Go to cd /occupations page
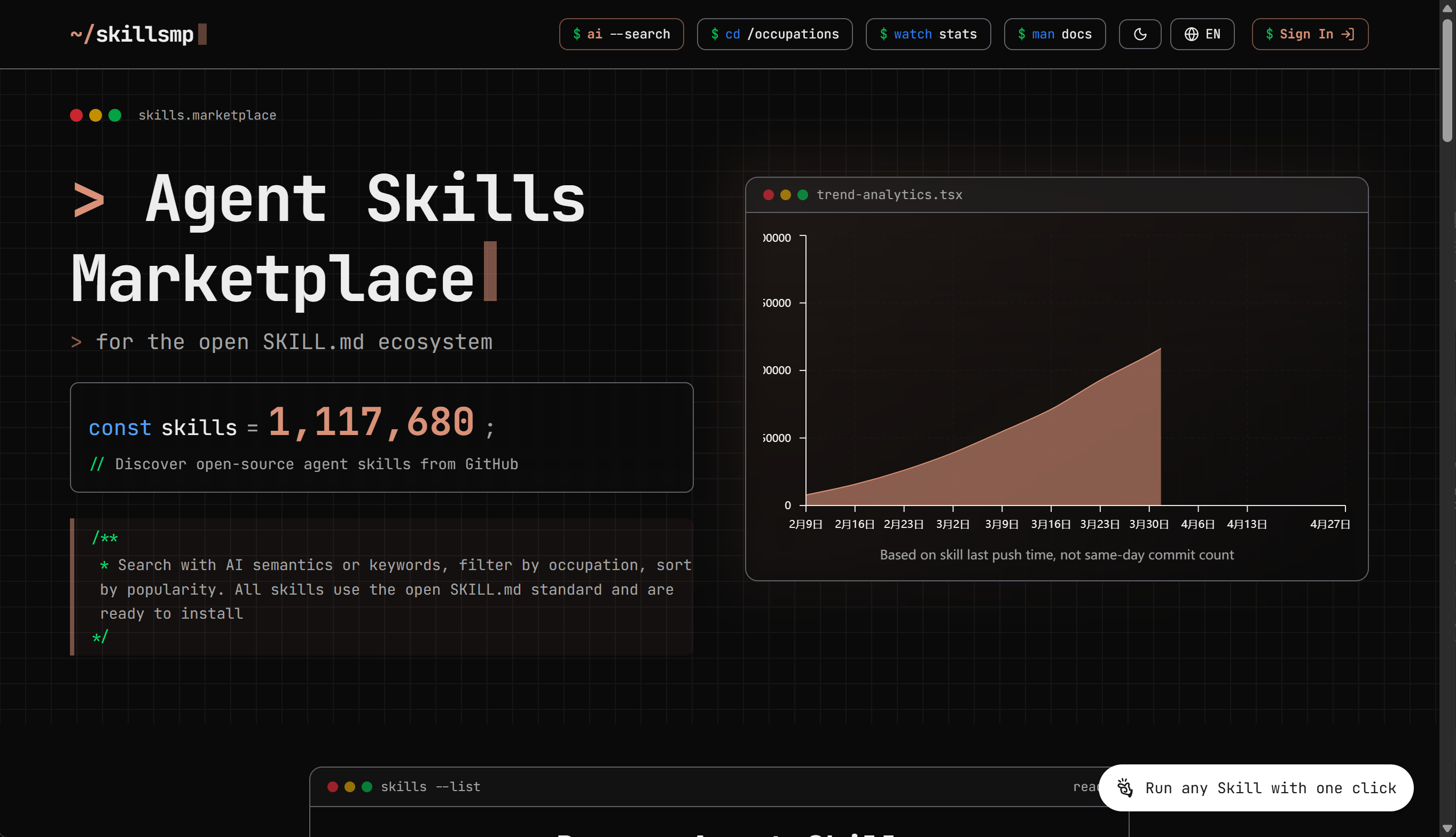The height and width of the screenshot is (837, 1456). pos(774,35)
